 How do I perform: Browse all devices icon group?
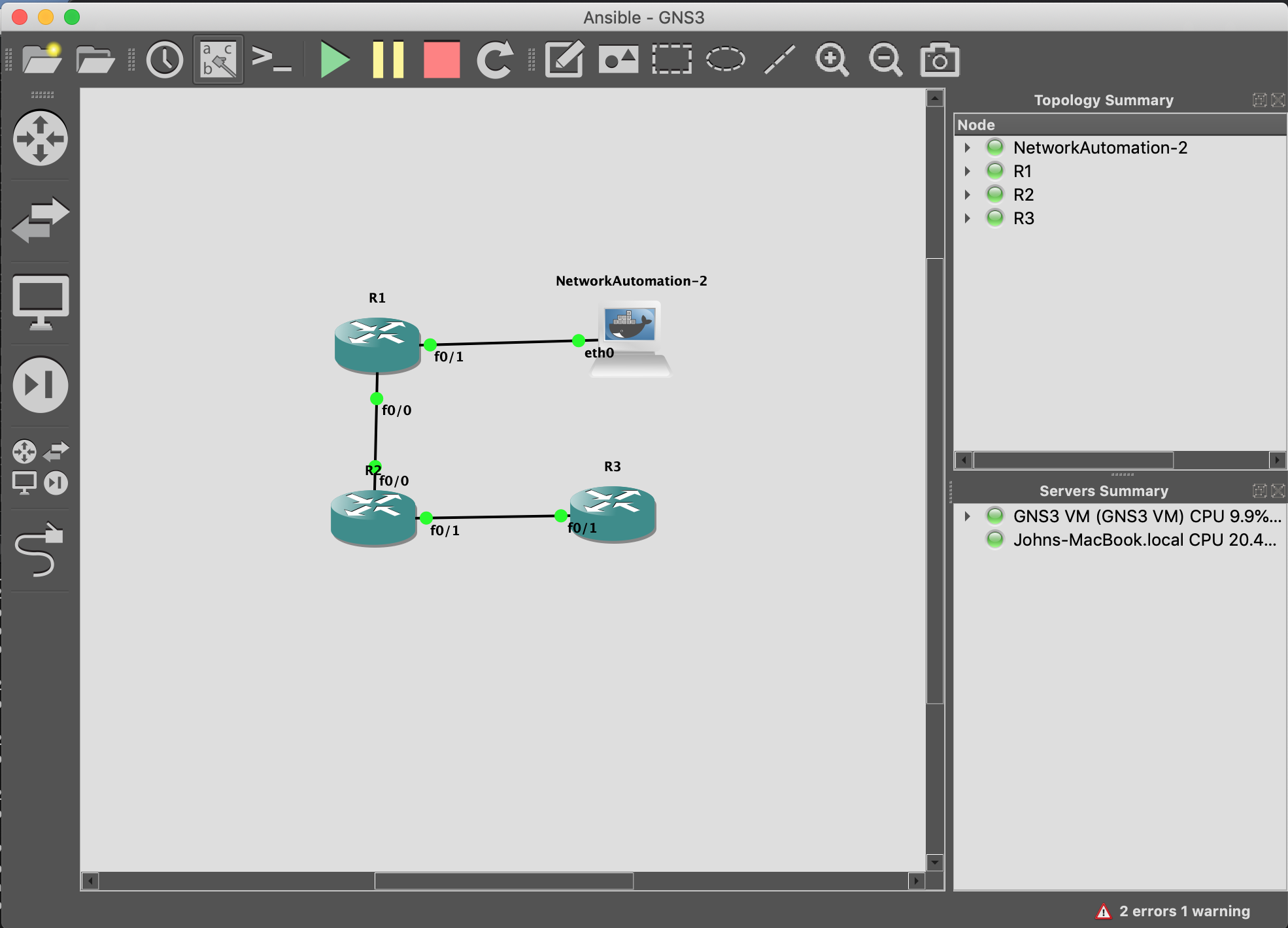point(41,467)
